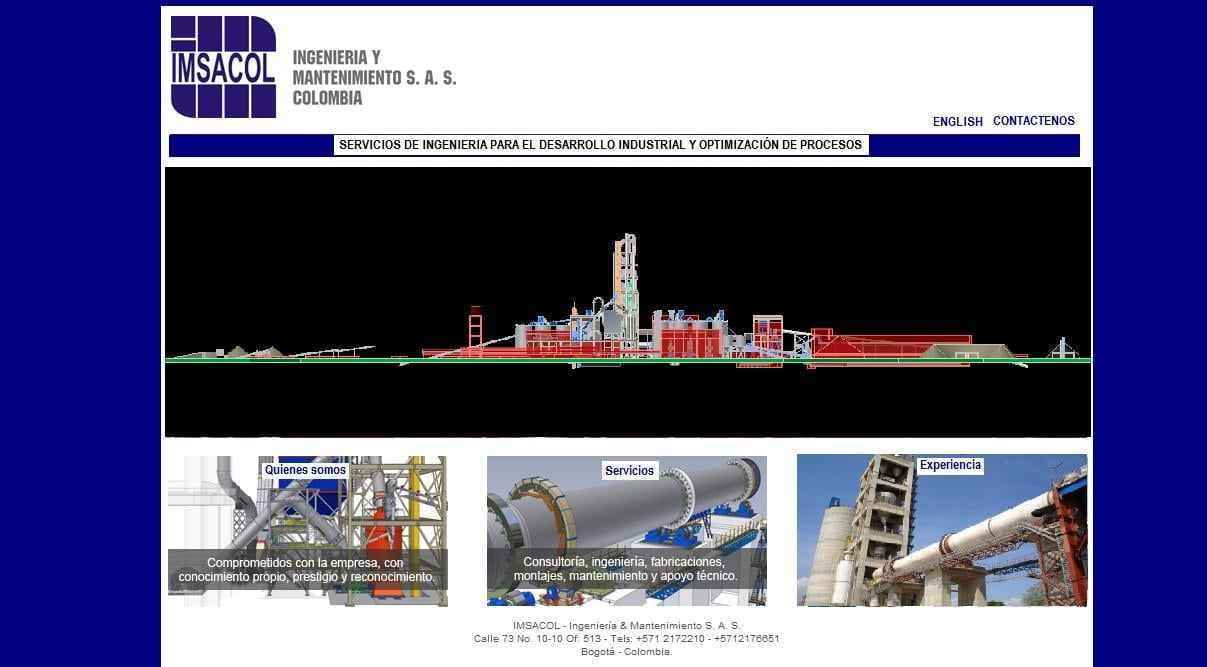
Task: Open the Quienes somos label
Action: pyautogui.click(x=305, y=470)
